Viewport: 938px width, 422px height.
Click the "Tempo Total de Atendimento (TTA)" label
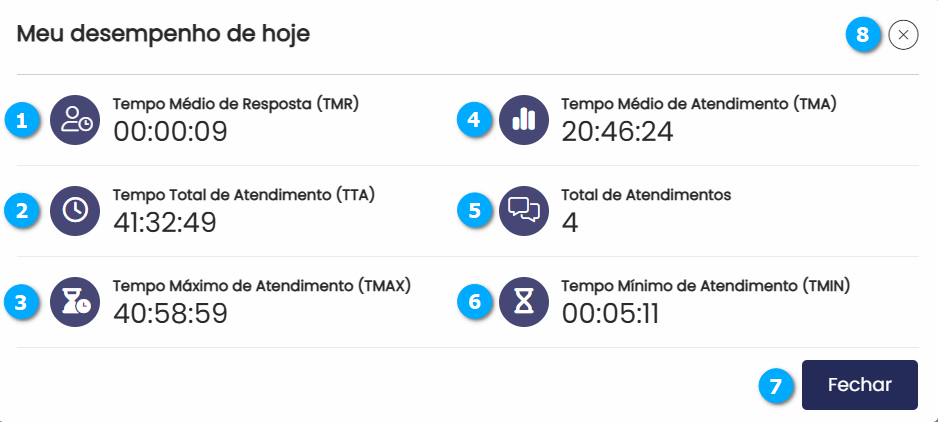(x=244, y=194)
